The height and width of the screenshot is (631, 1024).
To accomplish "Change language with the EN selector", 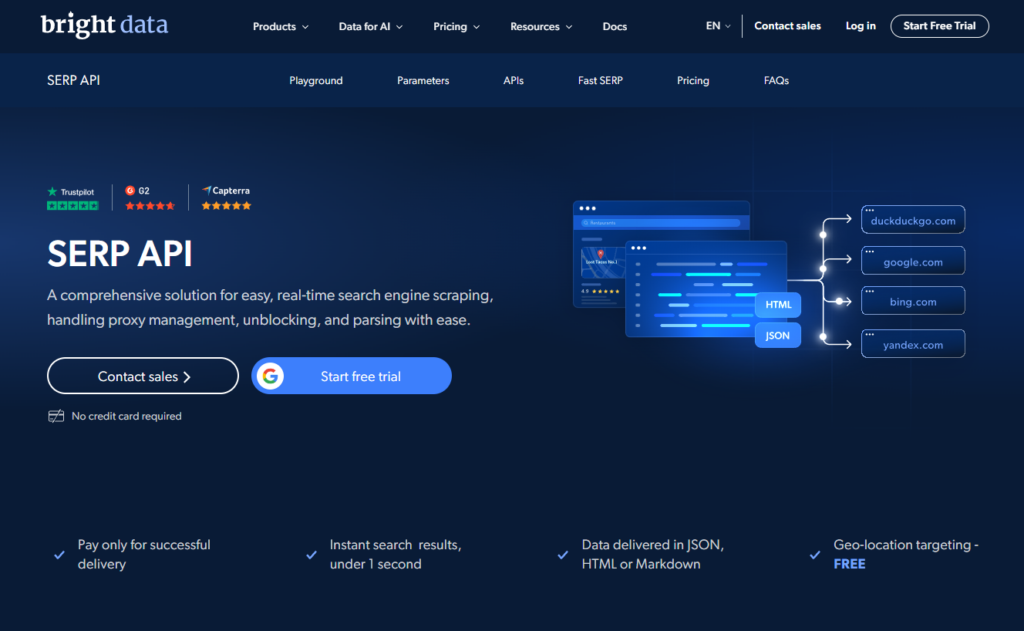I will click(x=718, y=26).
